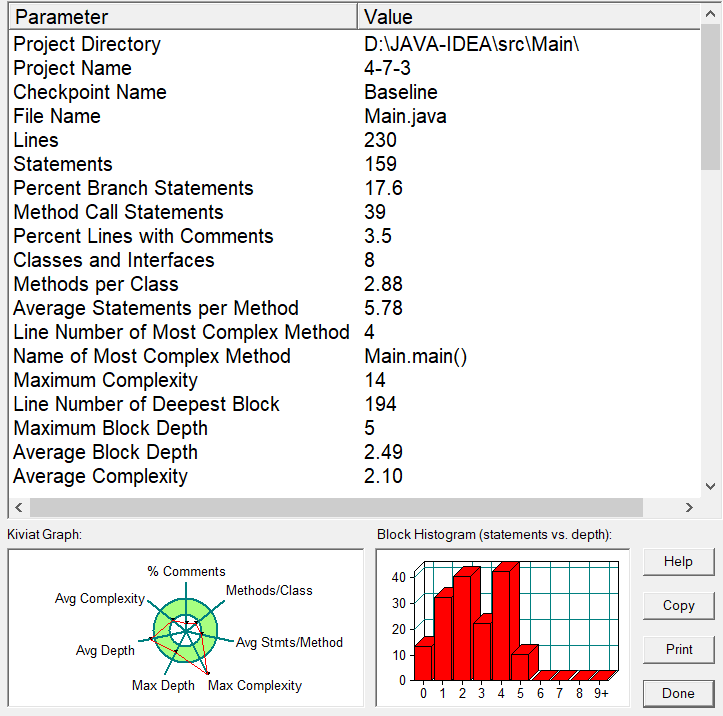Click the deepest block line value 194
The width and height of the screenshot is (723, 716).
[380, 404]
